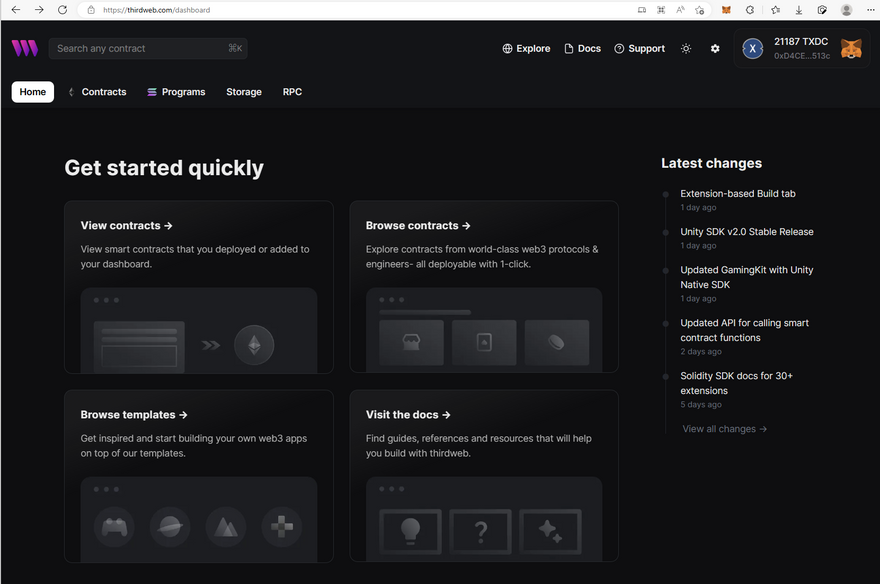Open browser downloads icon
Screen dimensions: 880x584
tap(799, 10)
